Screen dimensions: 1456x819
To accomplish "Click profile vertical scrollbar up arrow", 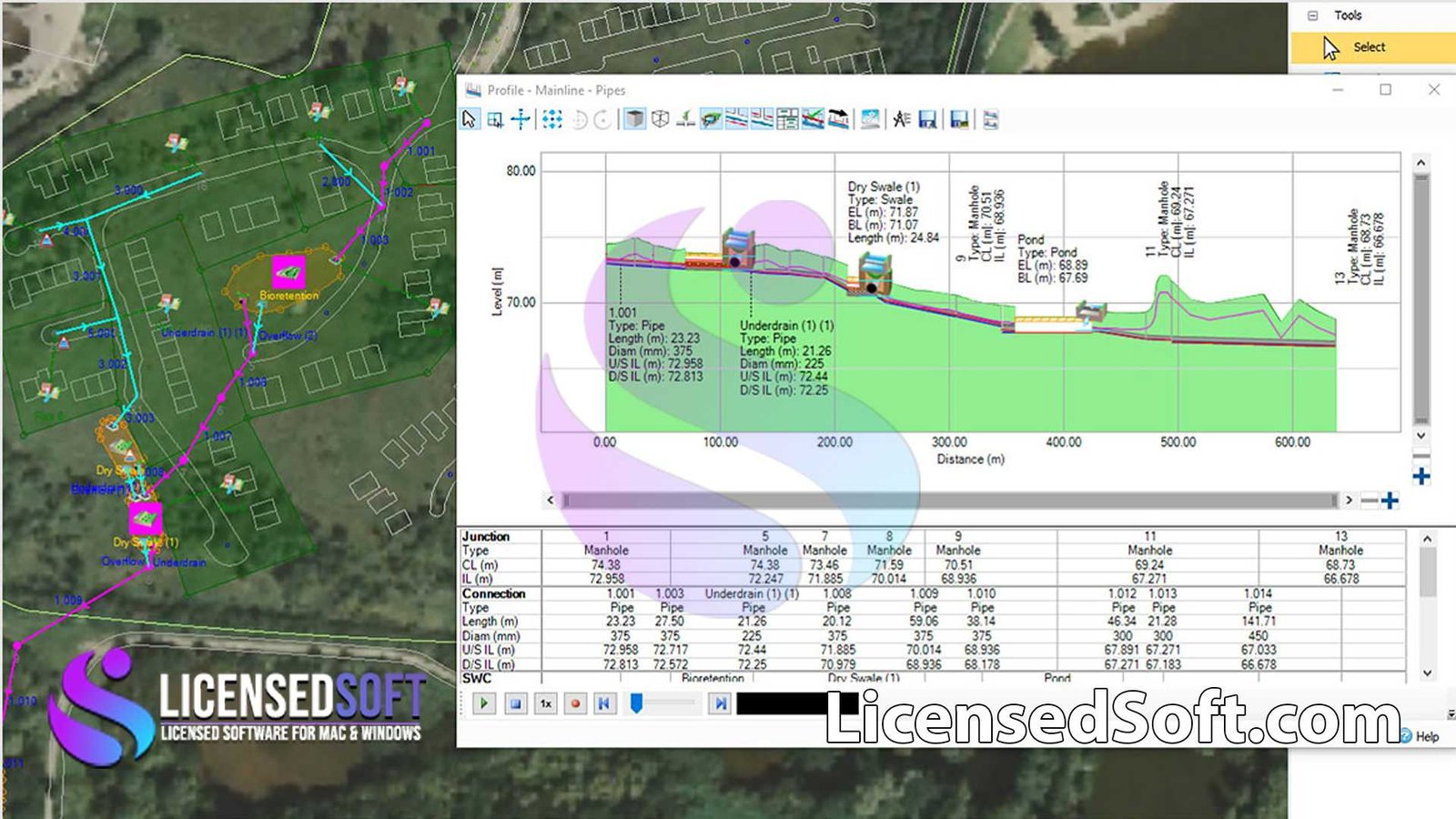I will (1421, 163).
